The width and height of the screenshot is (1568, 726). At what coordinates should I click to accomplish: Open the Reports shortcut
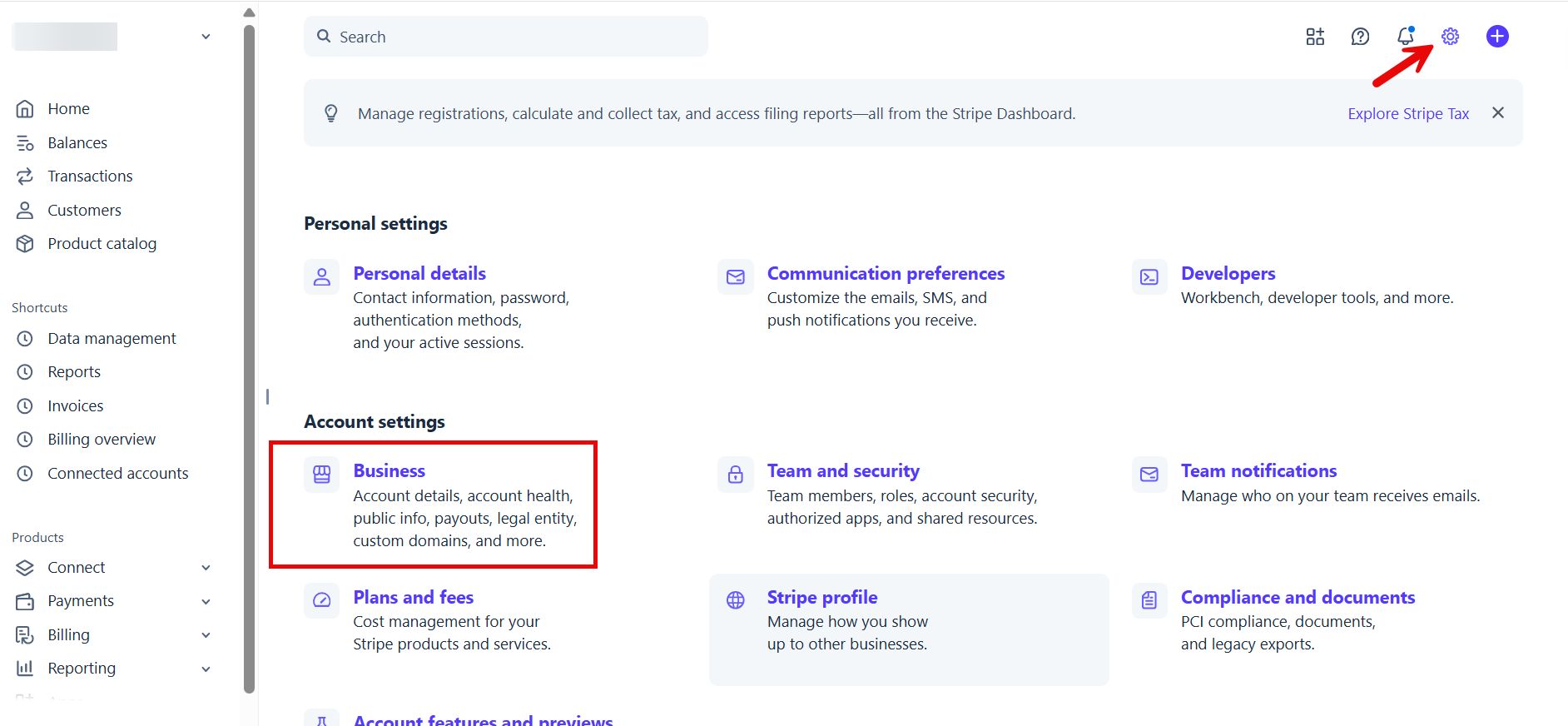pos(74,372)
